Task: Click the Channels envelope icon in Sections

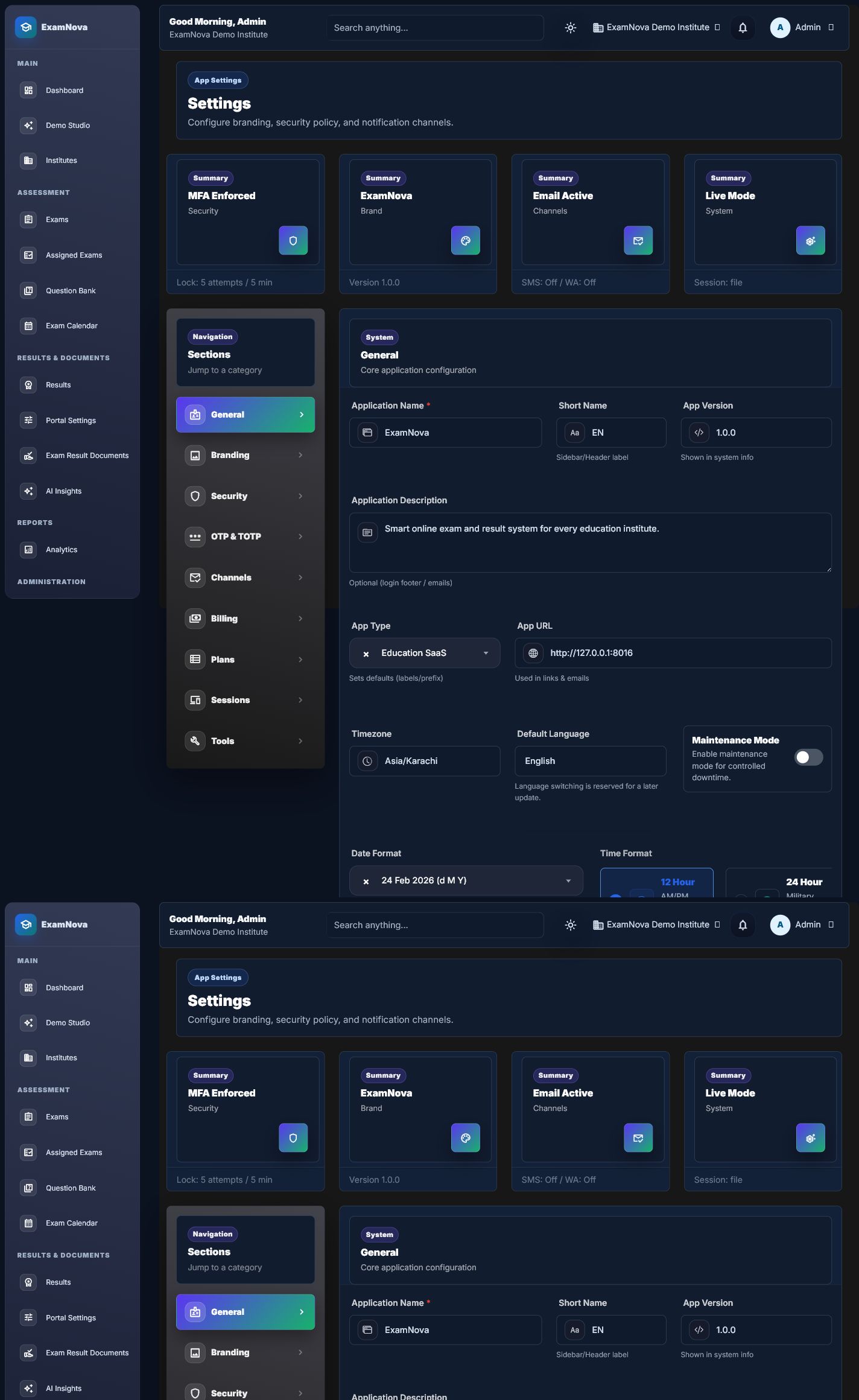Action: pyautogui.click(x=195, y=577)
